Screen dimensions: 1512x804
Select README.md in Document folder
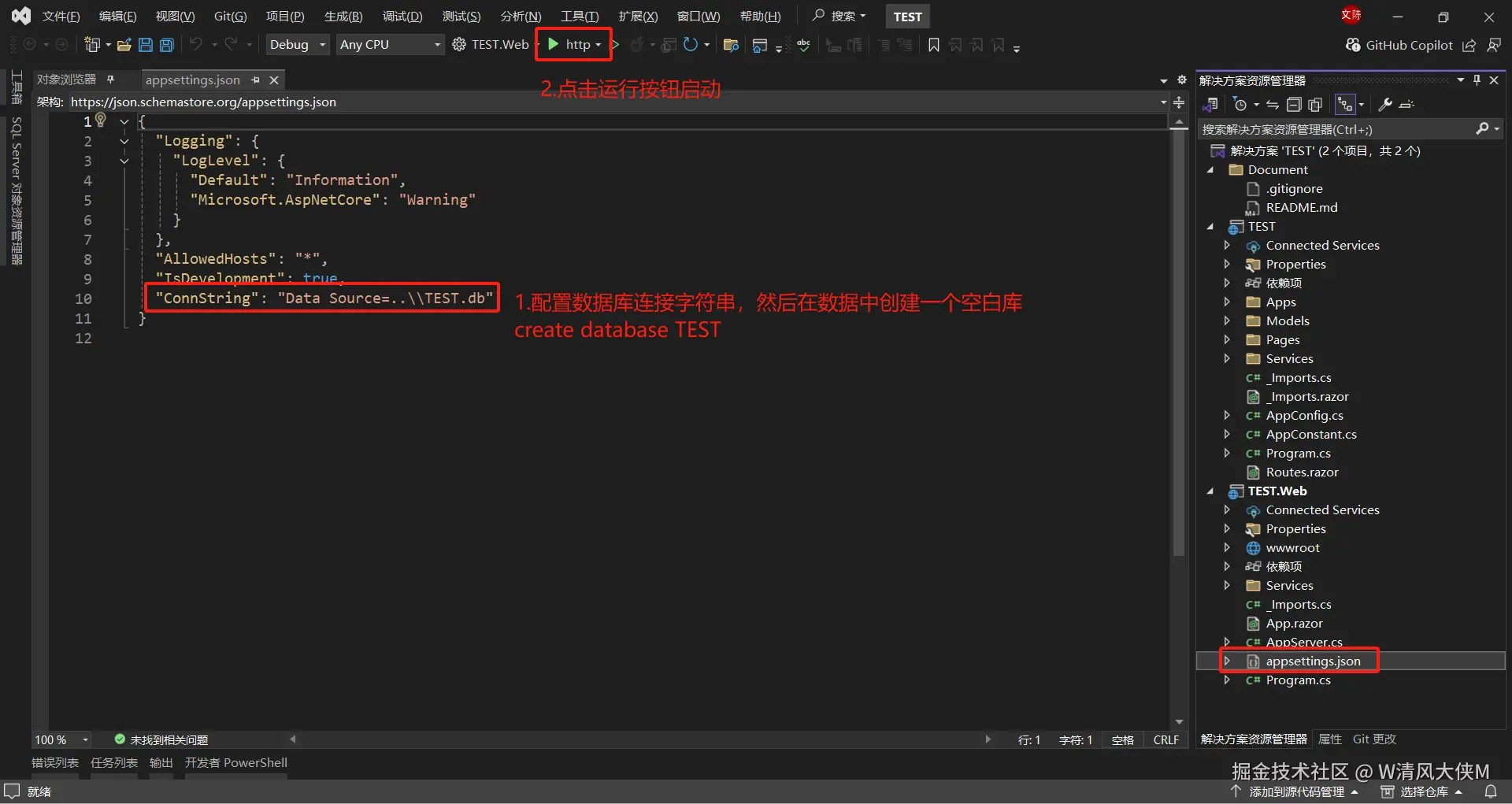tap(1301, 208)
